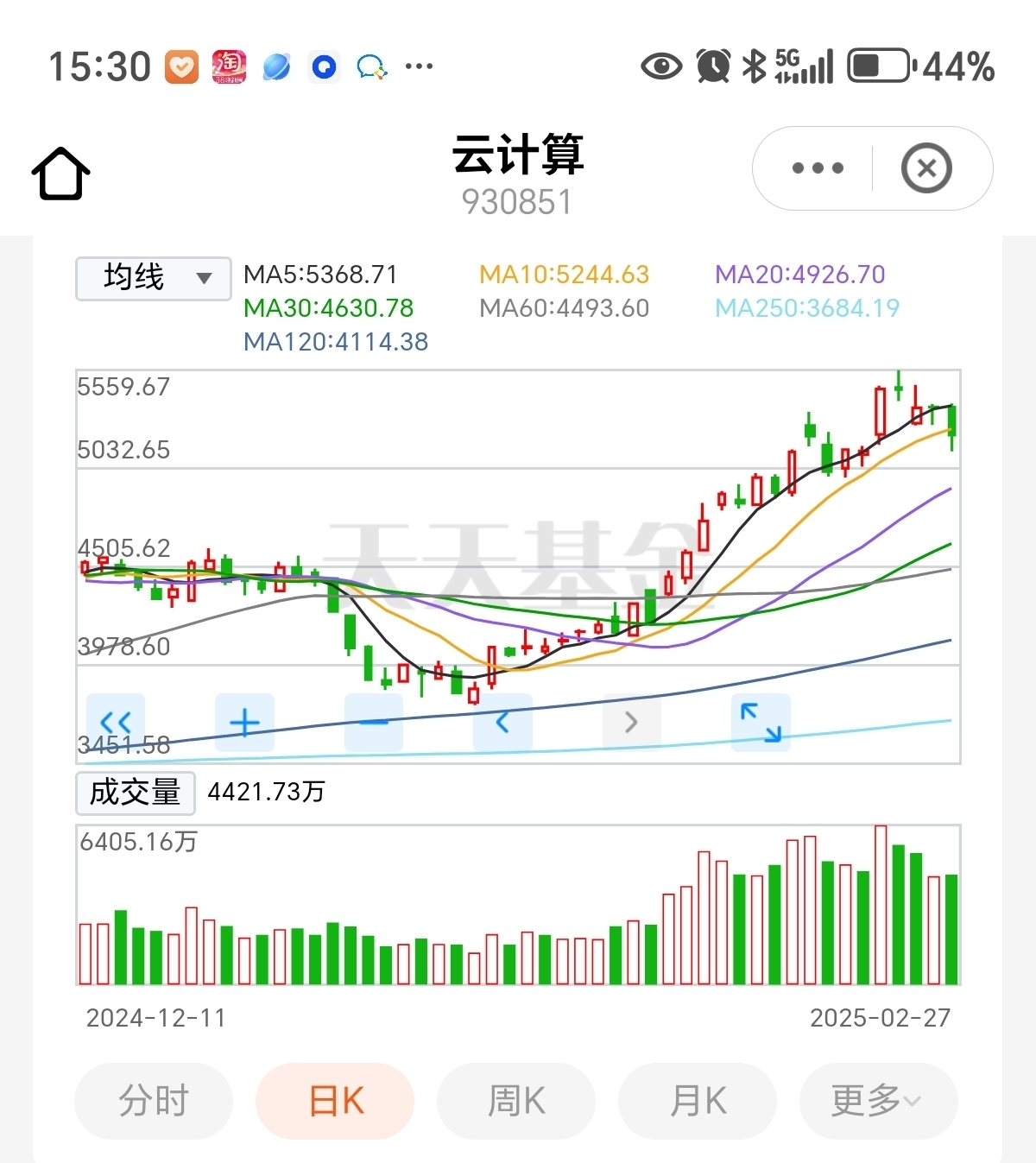The image size is (1036, 1163).
Task: Switch to 周K weekly chart tab
Action: (516, 1101)
